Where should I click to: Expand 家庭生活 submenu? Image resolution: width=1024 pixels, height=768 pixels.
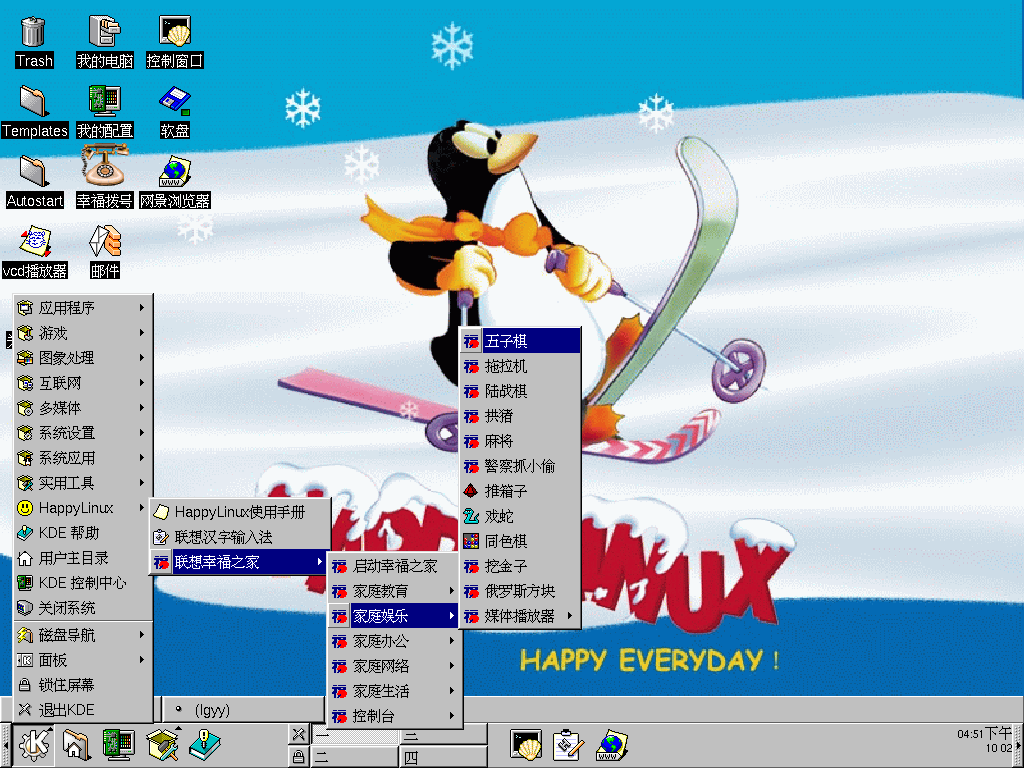394,691
